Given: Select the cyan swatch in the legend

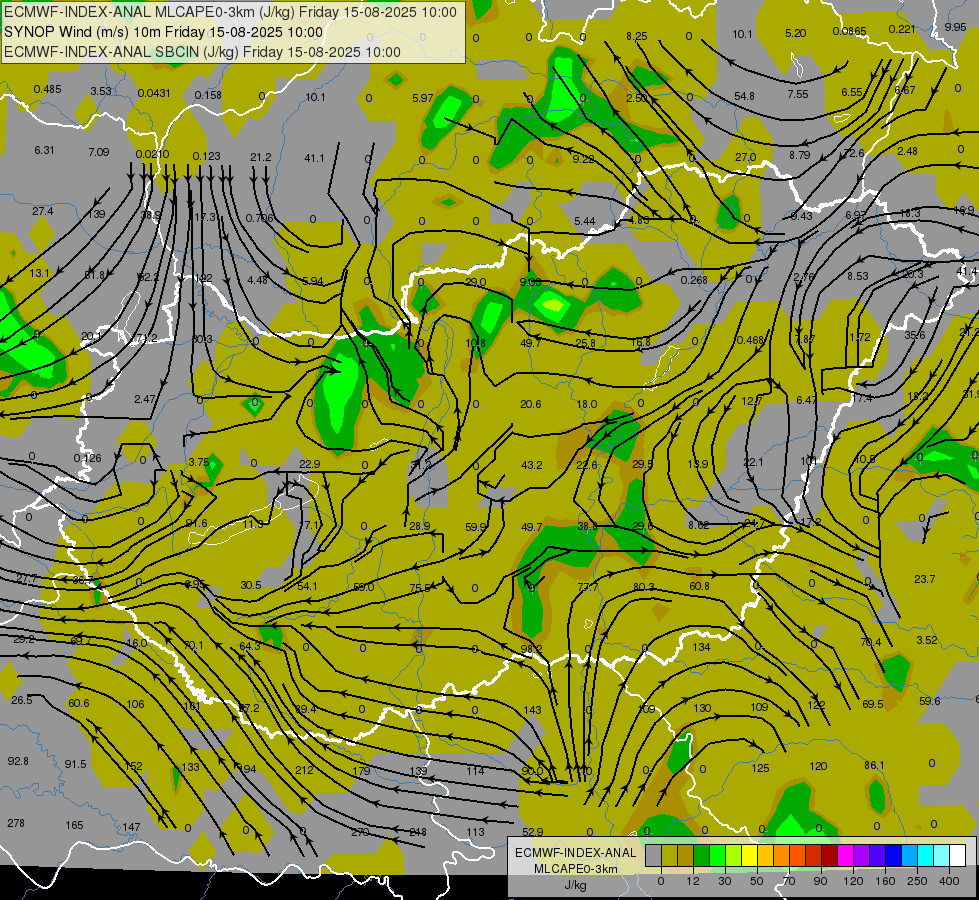Looking at the screenshot, I should (925, 856).
